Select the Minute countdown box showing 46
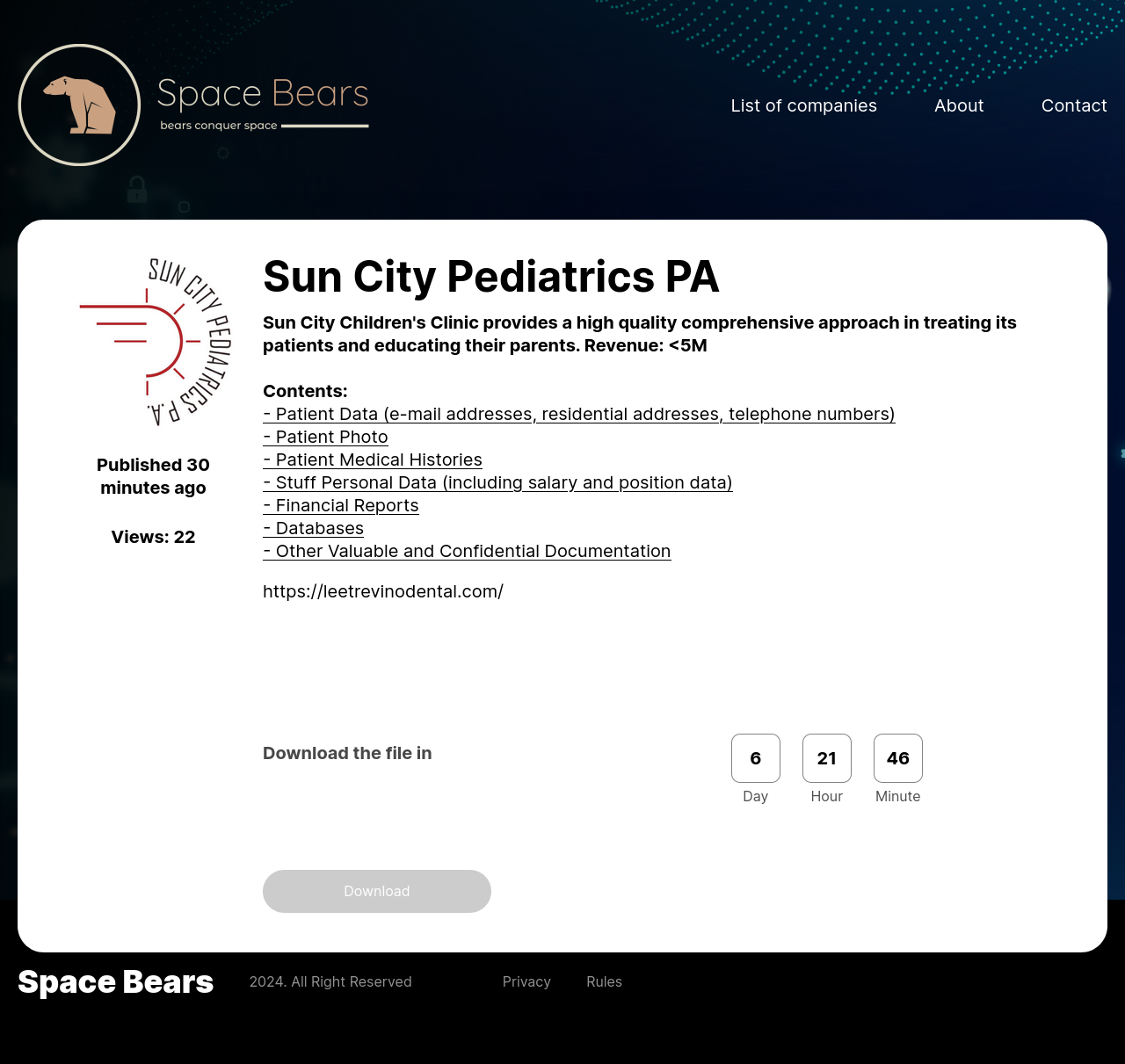This screenshot has height=1064, width=1125. pos(897,757)
